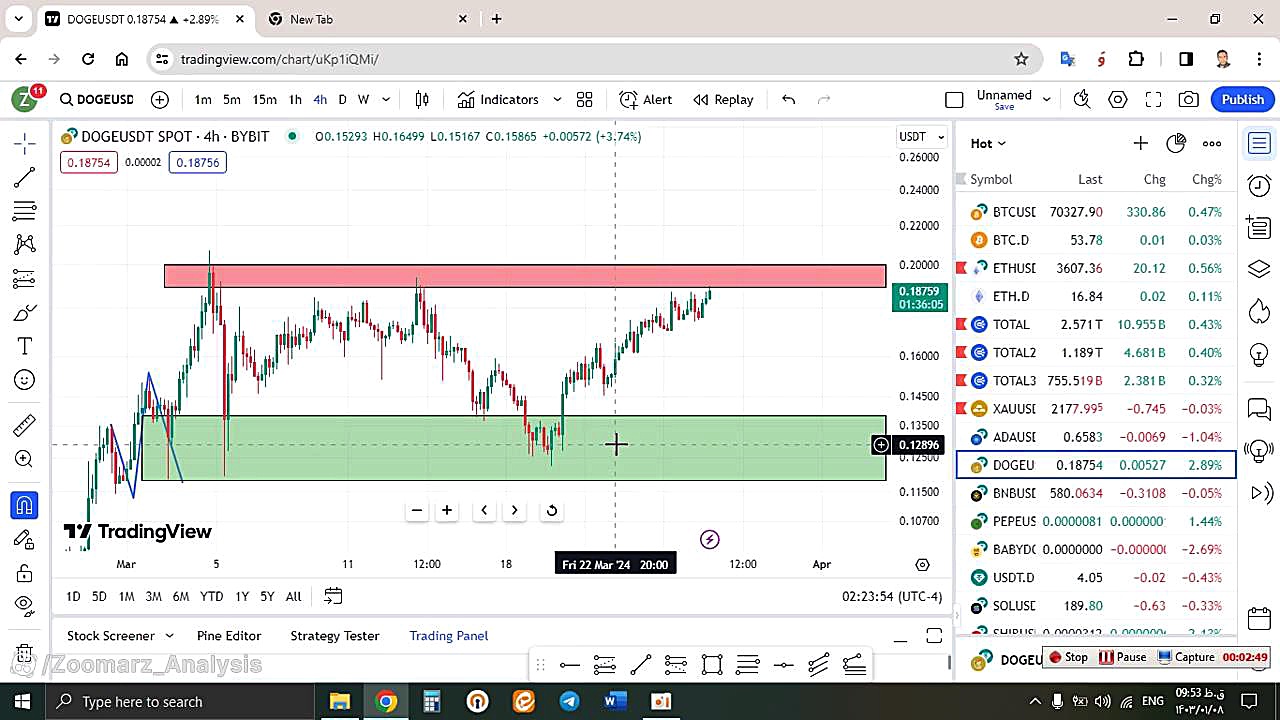The image size is (1280, 720).
Task: Open the USDT currency dropdown
Action: pos(921,137)
